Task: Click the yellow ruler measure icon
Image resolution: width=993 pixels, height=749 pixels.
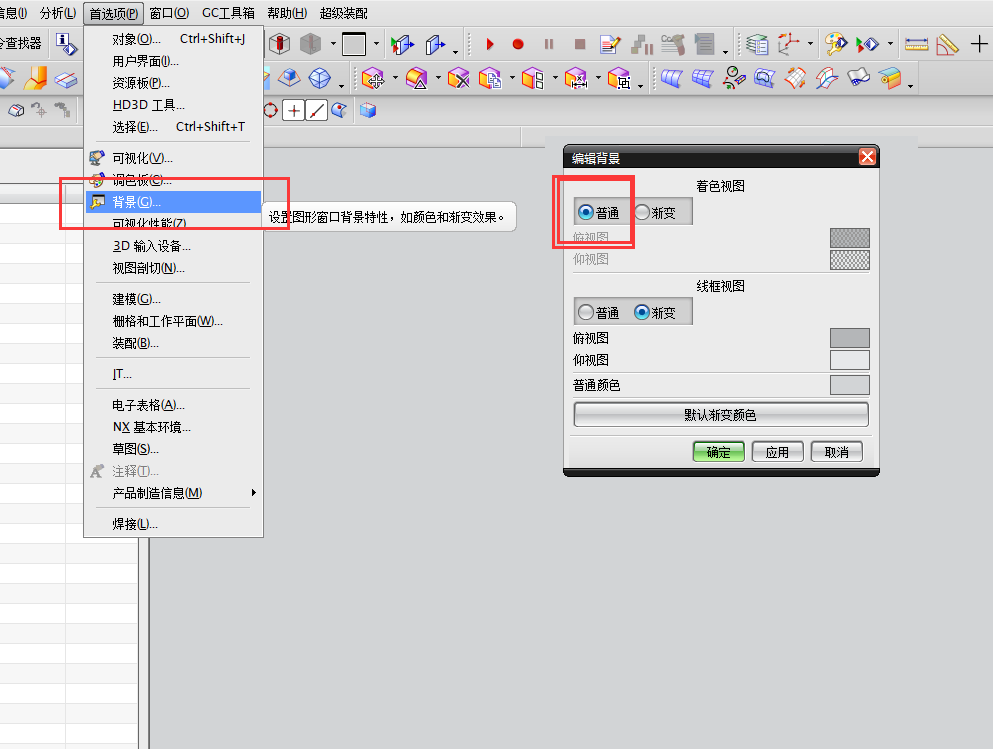Action: (916, 44)
